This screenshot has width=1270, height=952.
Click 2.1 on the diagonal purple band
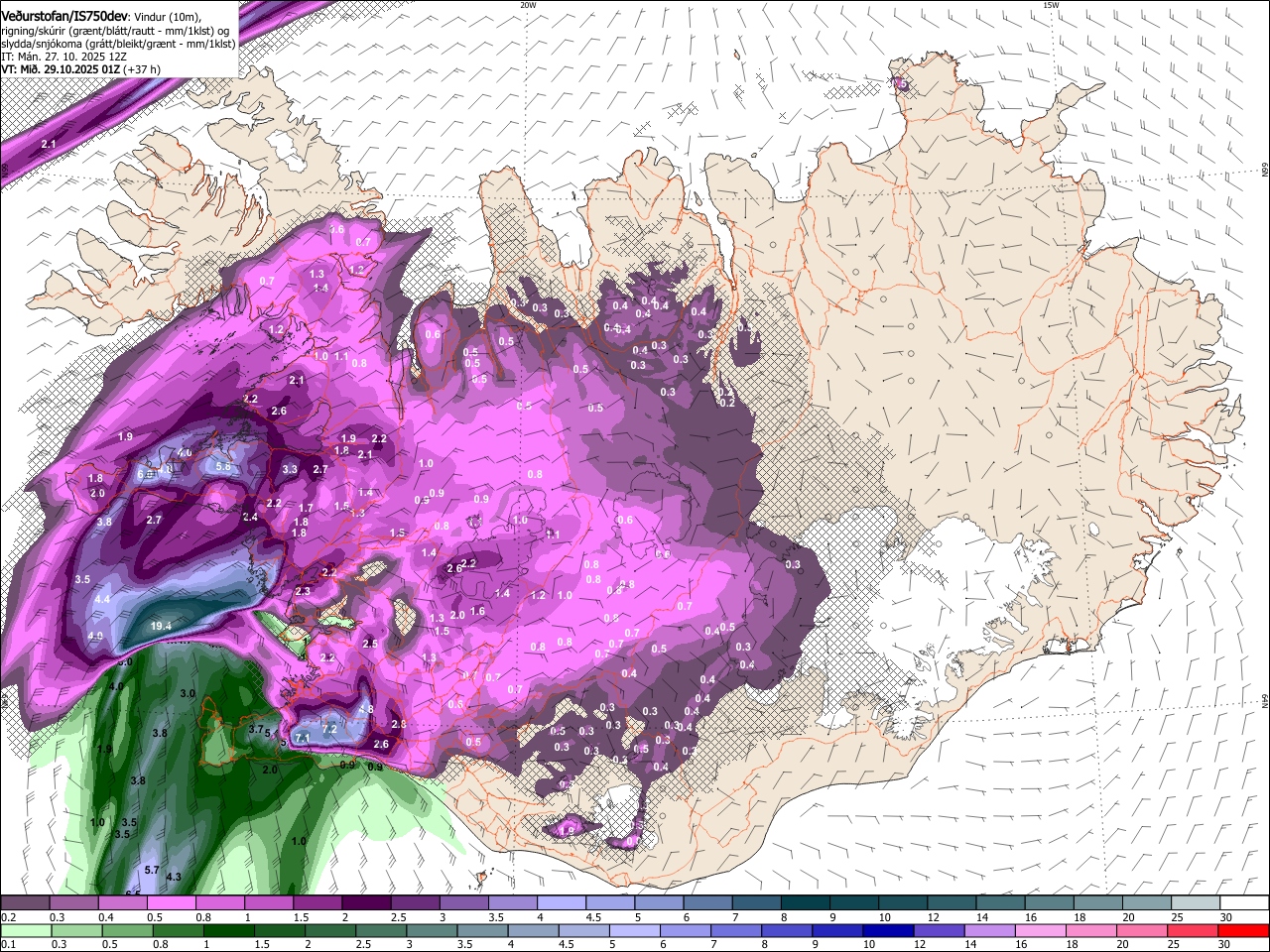pyautogui.click(x=49, y=145)
